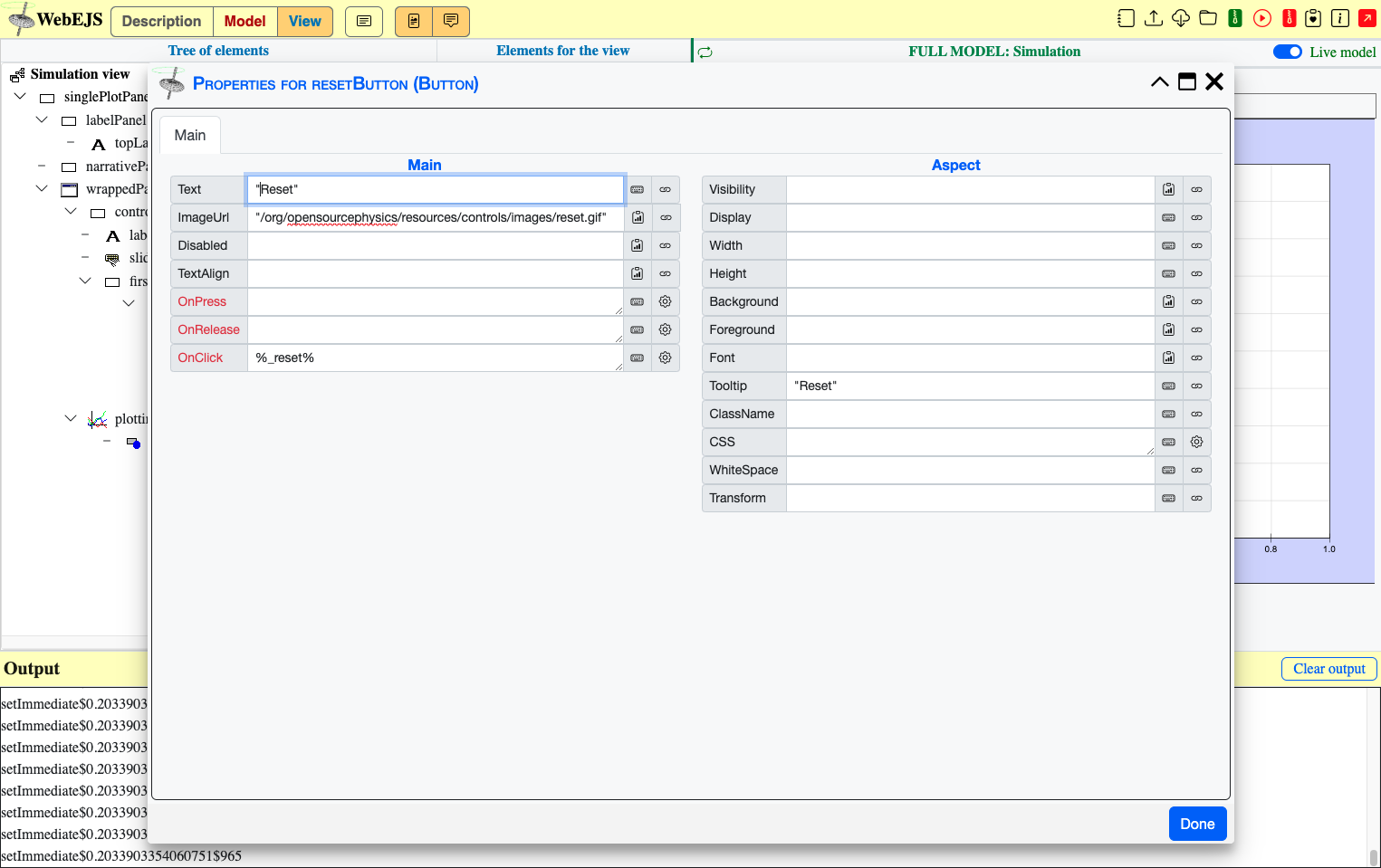Collapse the labelPanel tree node

pos(42,119)
